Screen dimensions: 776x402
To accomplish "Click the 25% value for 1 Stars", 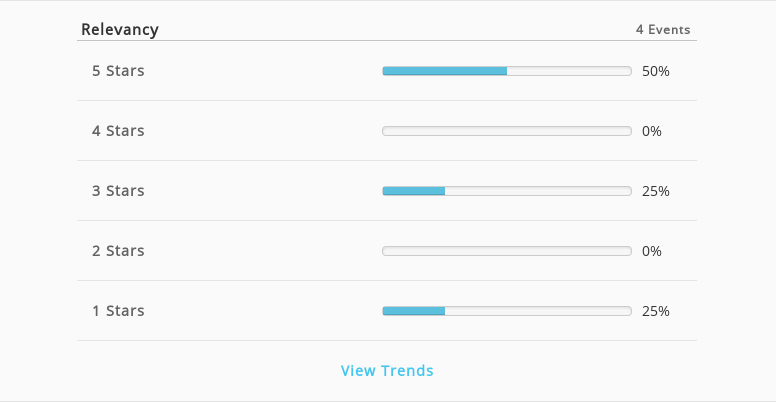I will coord(656,311).
